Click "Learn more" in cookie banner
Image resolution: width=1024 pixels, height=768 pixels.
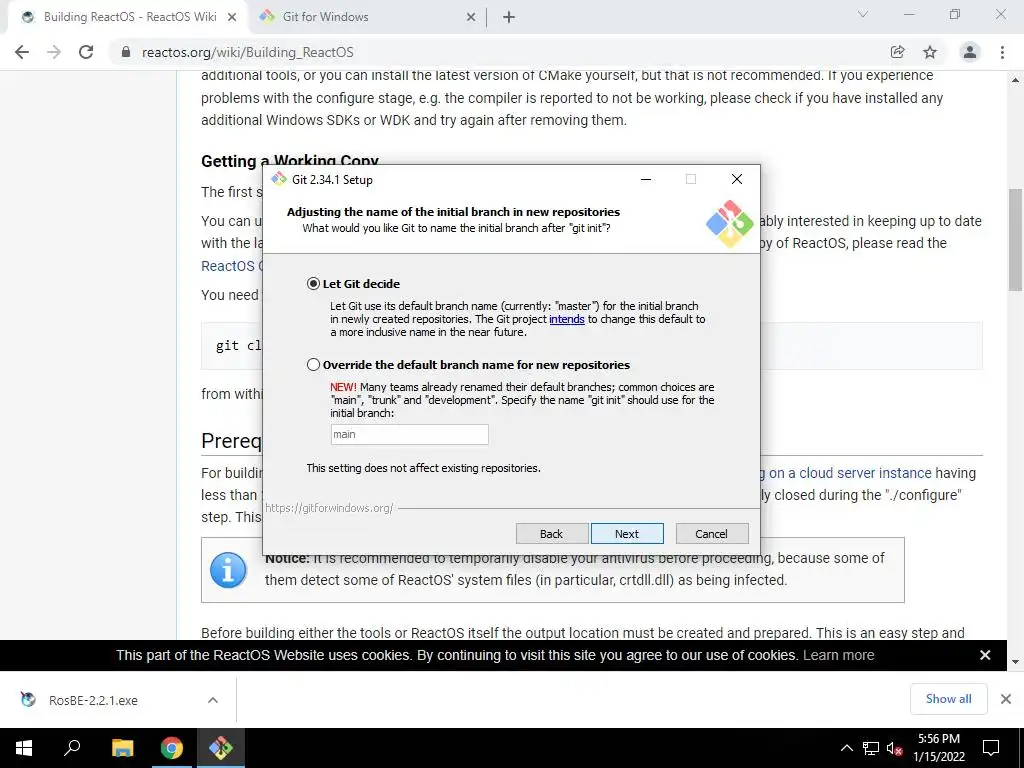click(x=839, y=655)
